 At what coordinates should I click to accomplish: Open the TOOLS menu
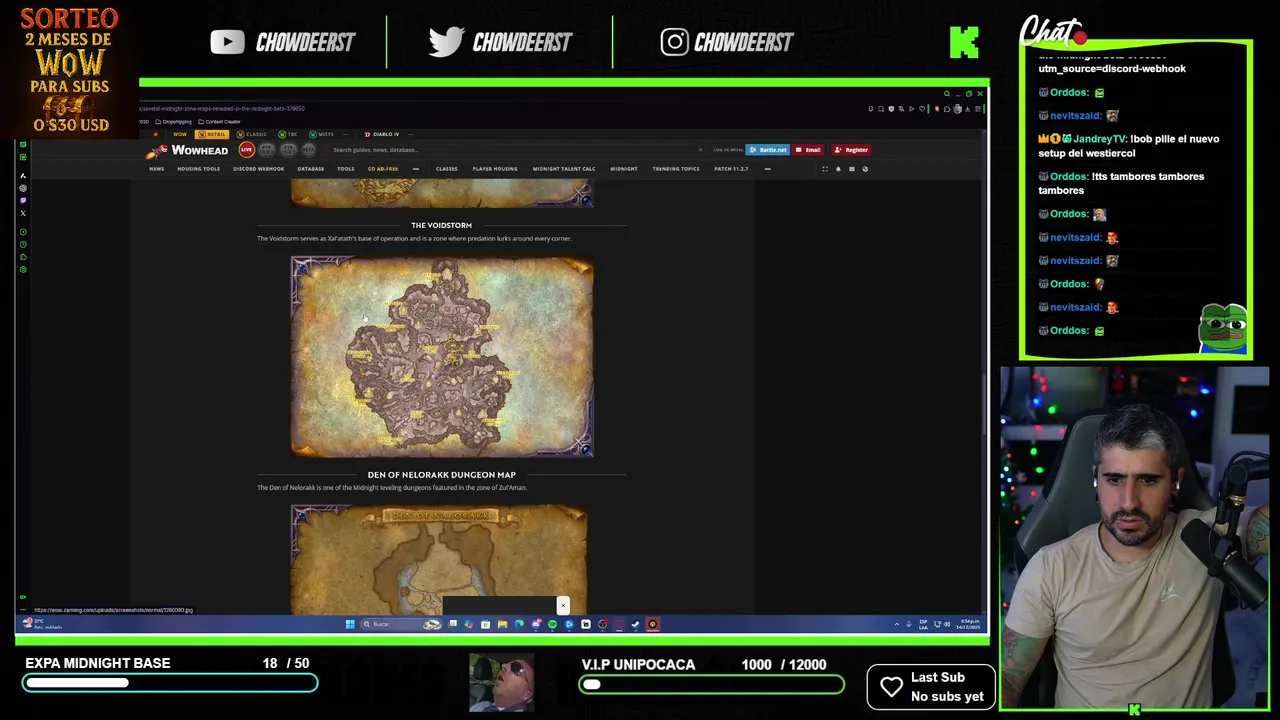click(x=346, y=169)
